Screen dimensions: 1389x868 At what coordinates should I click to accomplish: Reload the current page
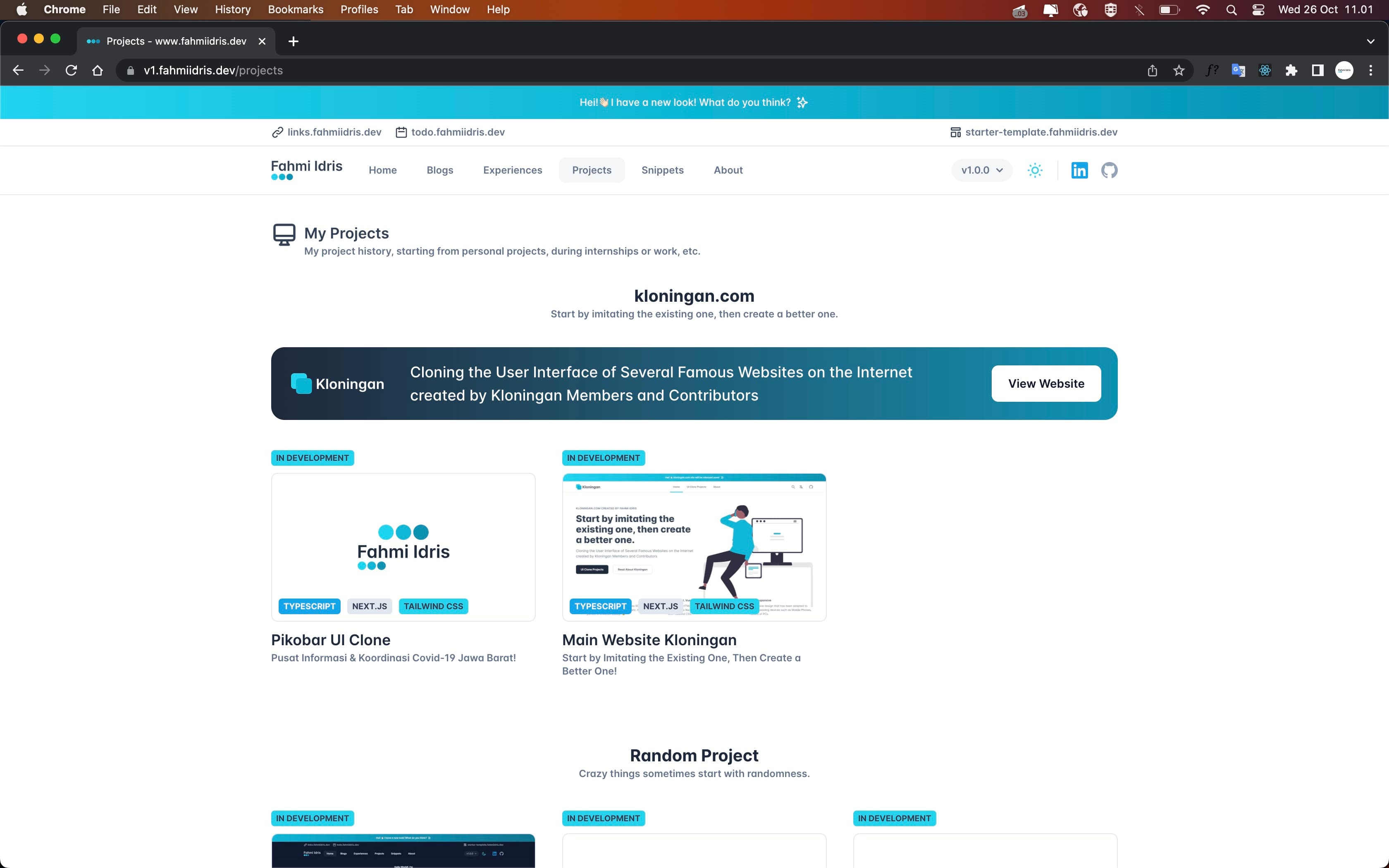(x=71, y=71)
